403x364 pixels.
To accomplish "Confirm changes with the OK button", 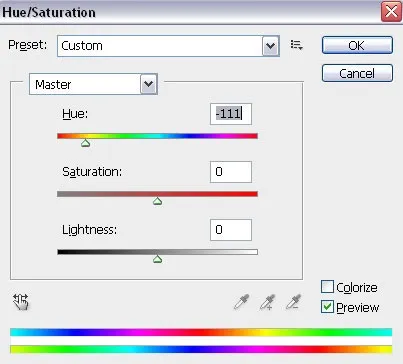I will (x=357, y=45).
